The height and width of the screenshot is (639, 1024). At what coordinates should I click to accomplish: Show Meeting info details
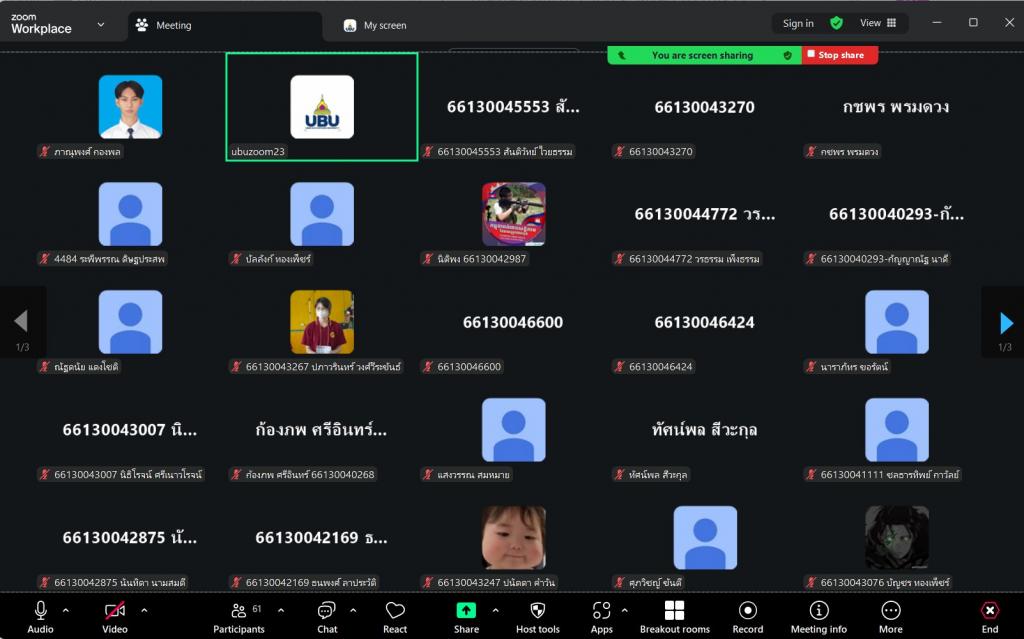click(818, 616)
